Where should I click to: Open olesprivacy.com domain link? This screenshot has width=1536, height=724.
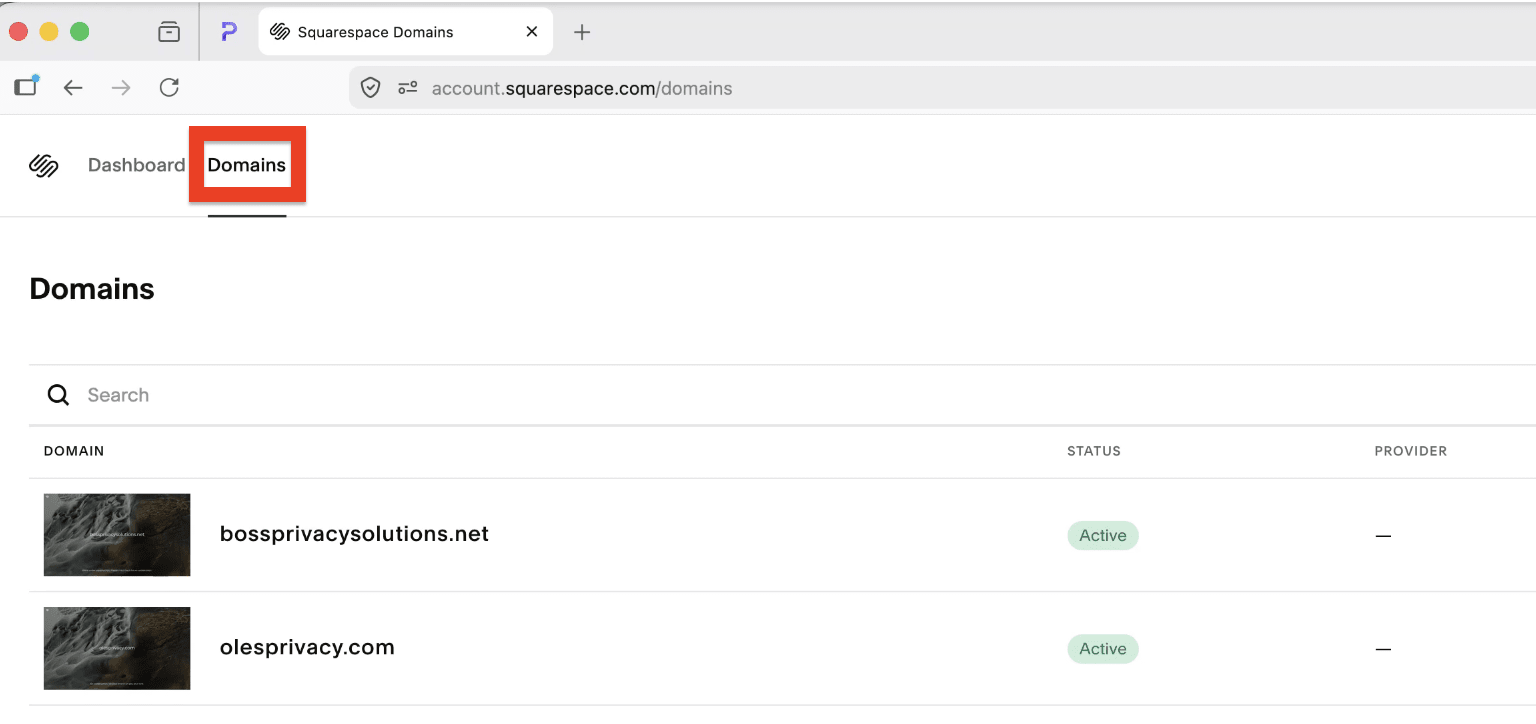click(x=307, y=647)
